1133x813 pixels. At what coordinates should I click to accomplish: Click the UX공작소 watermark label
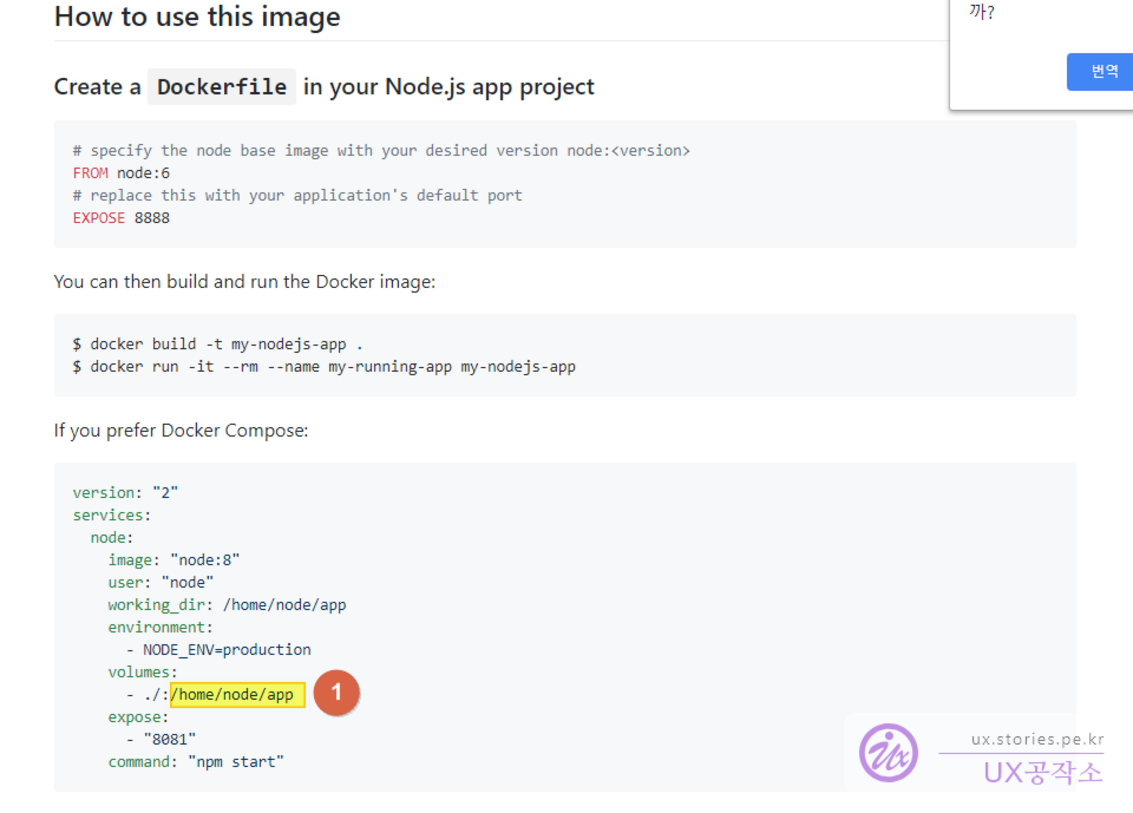(x=1042, y=772)
